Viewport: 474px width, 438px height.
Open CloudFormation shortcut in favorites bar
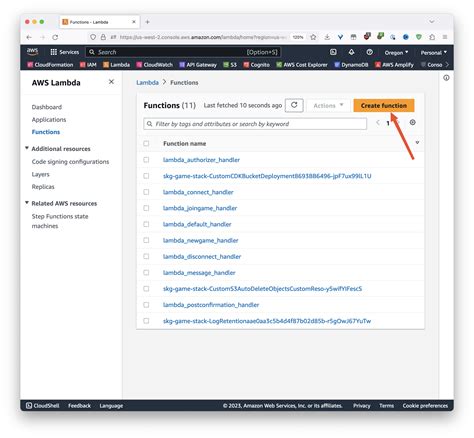[50, 65]
